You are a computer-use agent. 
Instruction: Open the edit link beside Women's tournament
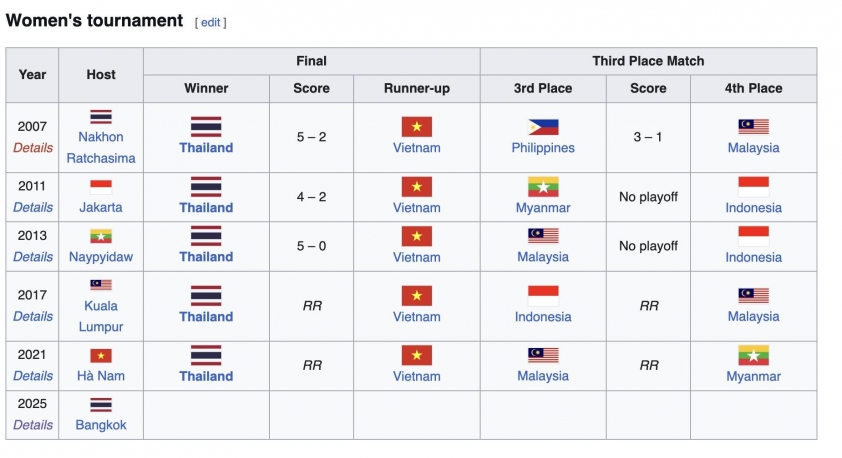point(210,22)
